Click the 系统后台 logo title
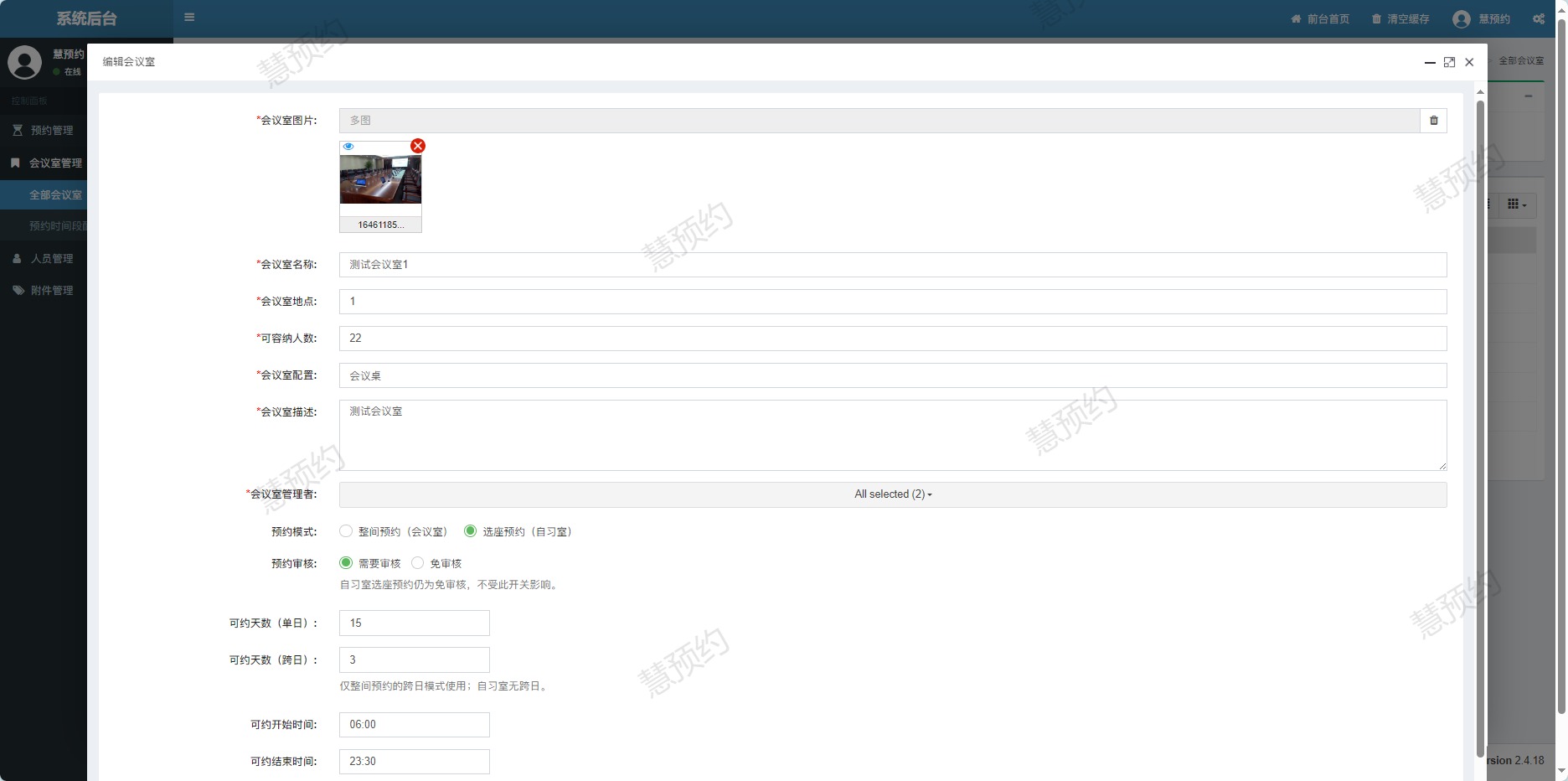Image resolution: width=1568 pixels, height=781 pixels. tap(86, 18)
